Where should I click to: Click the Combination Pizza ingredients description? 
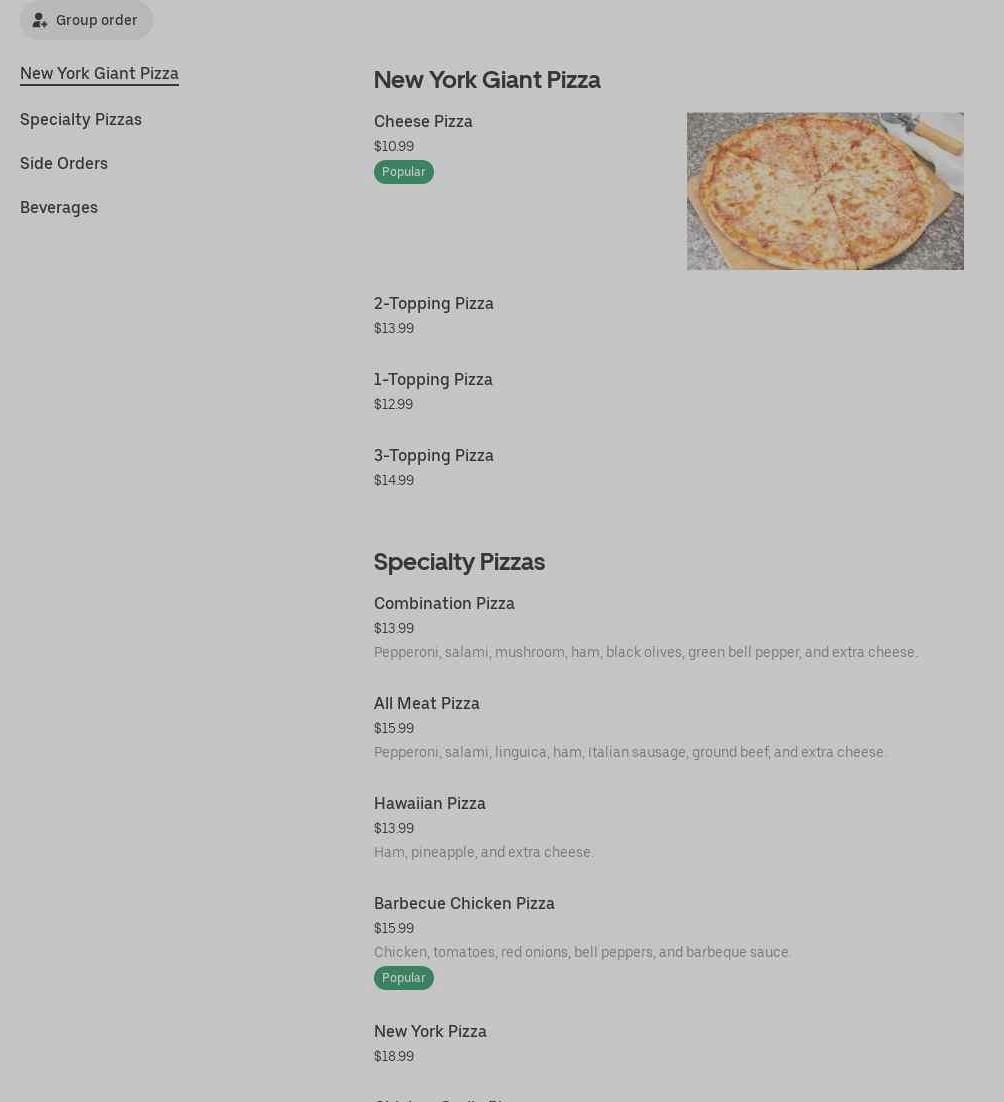coord(645,652)
